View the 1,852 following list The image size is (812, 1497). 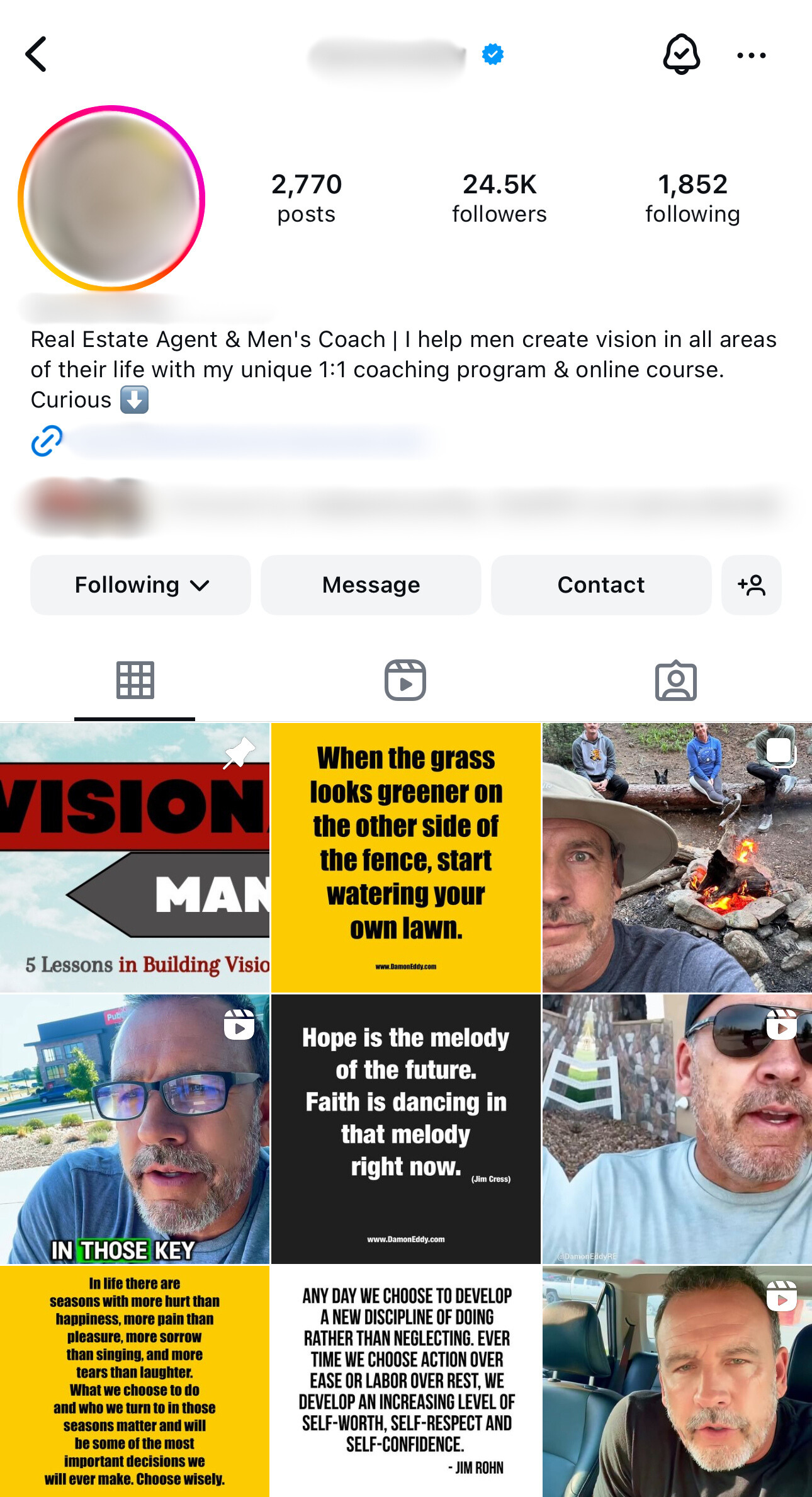(x=692, y=198)
